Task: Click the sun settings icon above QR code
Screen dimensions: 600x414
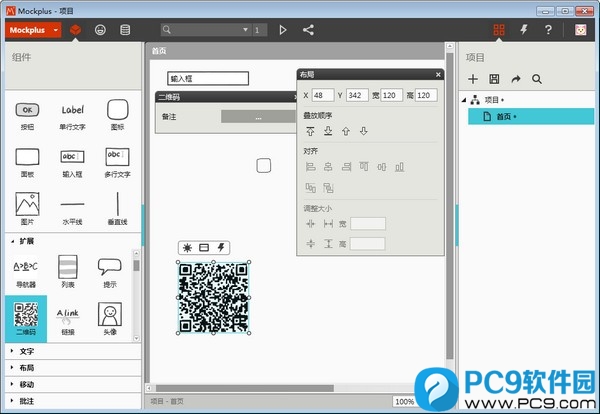Action: point(187,248)
